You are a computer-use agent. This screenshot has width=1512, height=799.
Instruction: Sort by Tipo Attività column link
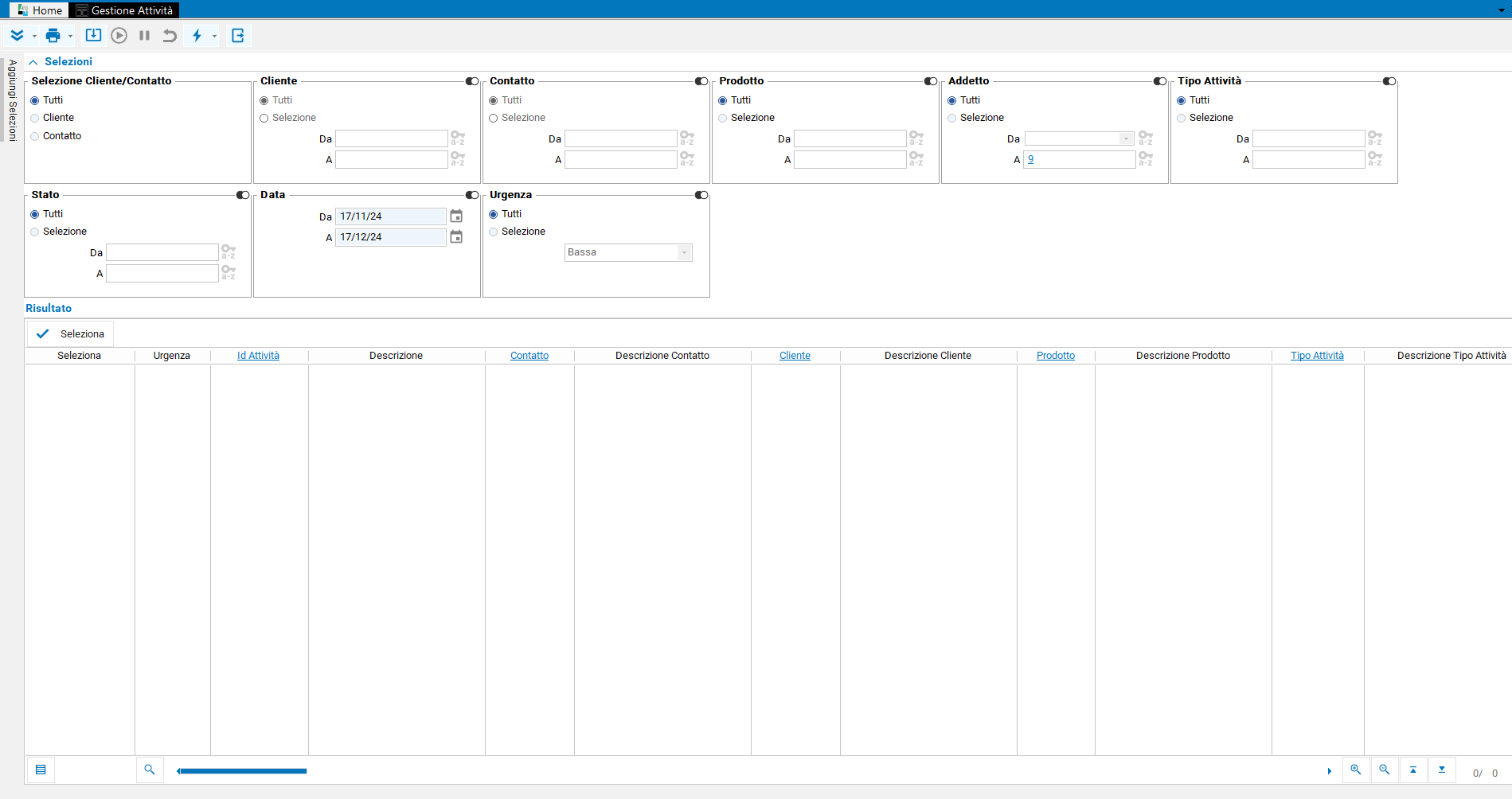pos(1317,356)
